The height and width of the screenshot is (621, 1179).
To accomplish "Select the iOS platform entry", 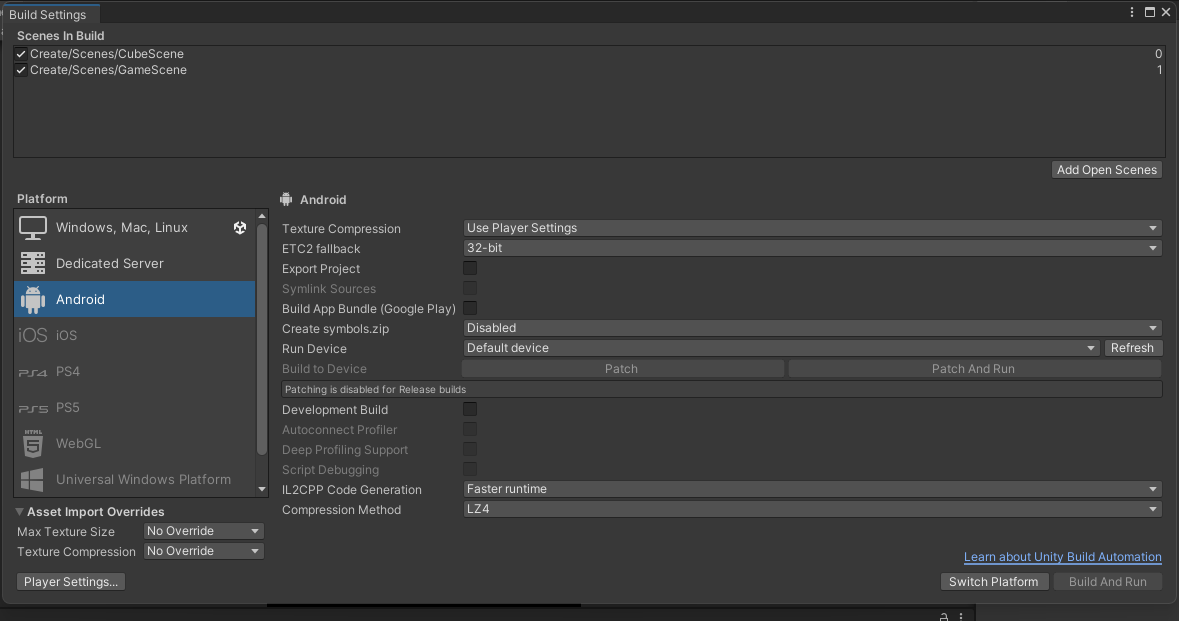I will tap(135, 335).
